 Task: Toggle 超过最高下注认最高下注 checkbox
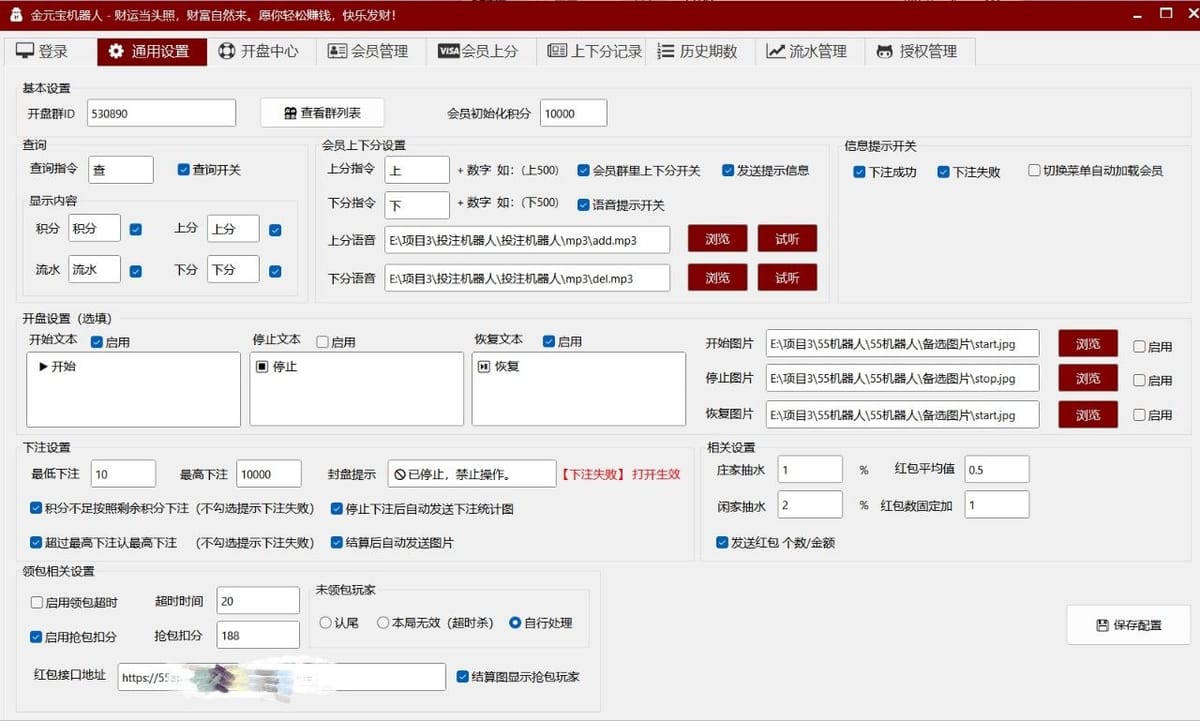36,543
